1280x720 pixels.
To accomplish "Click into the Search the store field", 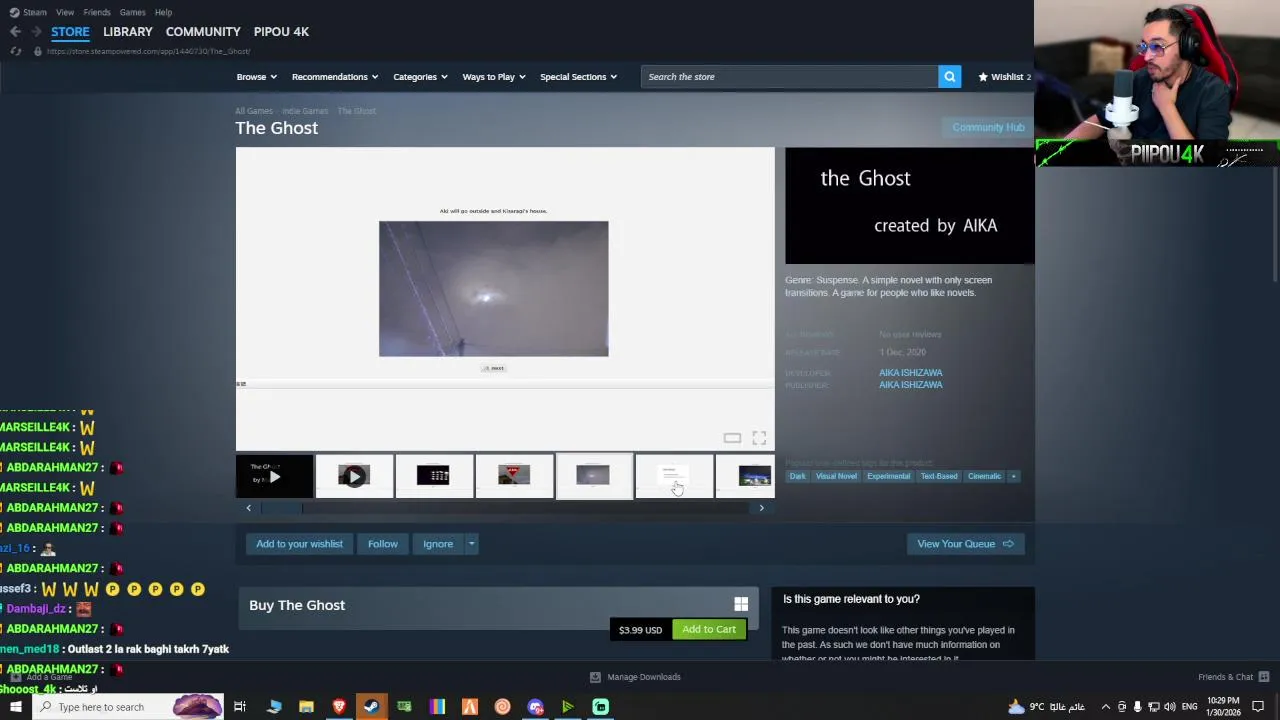I will click(x=789, y=77).
